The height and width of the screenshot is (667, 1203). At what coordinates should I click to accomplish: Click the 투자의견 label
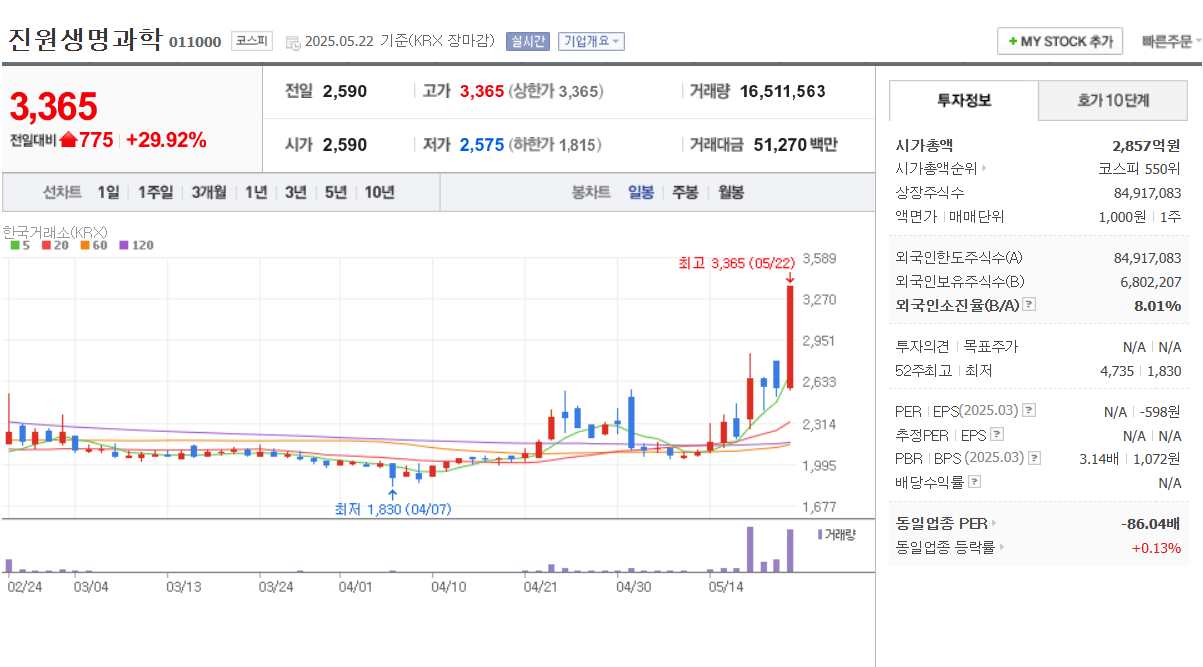click(x=923, y=346)
